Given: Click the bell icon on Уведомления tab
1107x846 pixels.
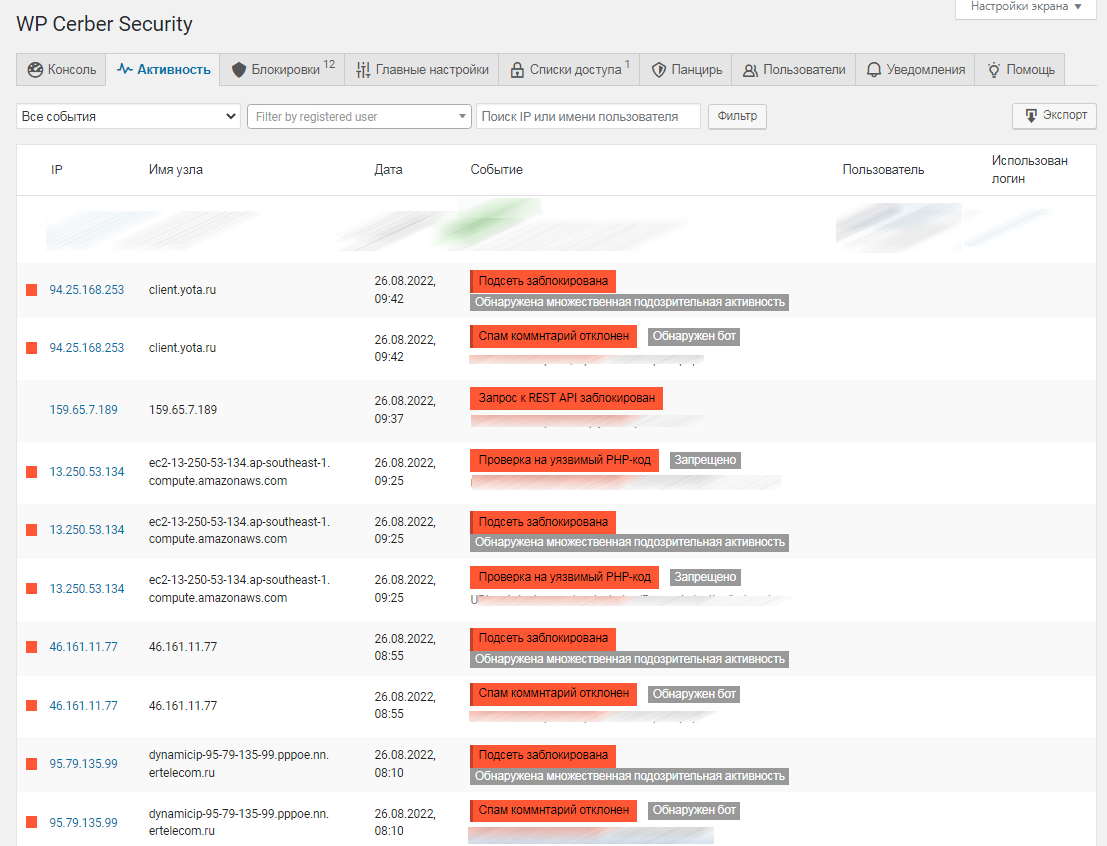Looking at the screenshot, I should click(x=874, y=70).
